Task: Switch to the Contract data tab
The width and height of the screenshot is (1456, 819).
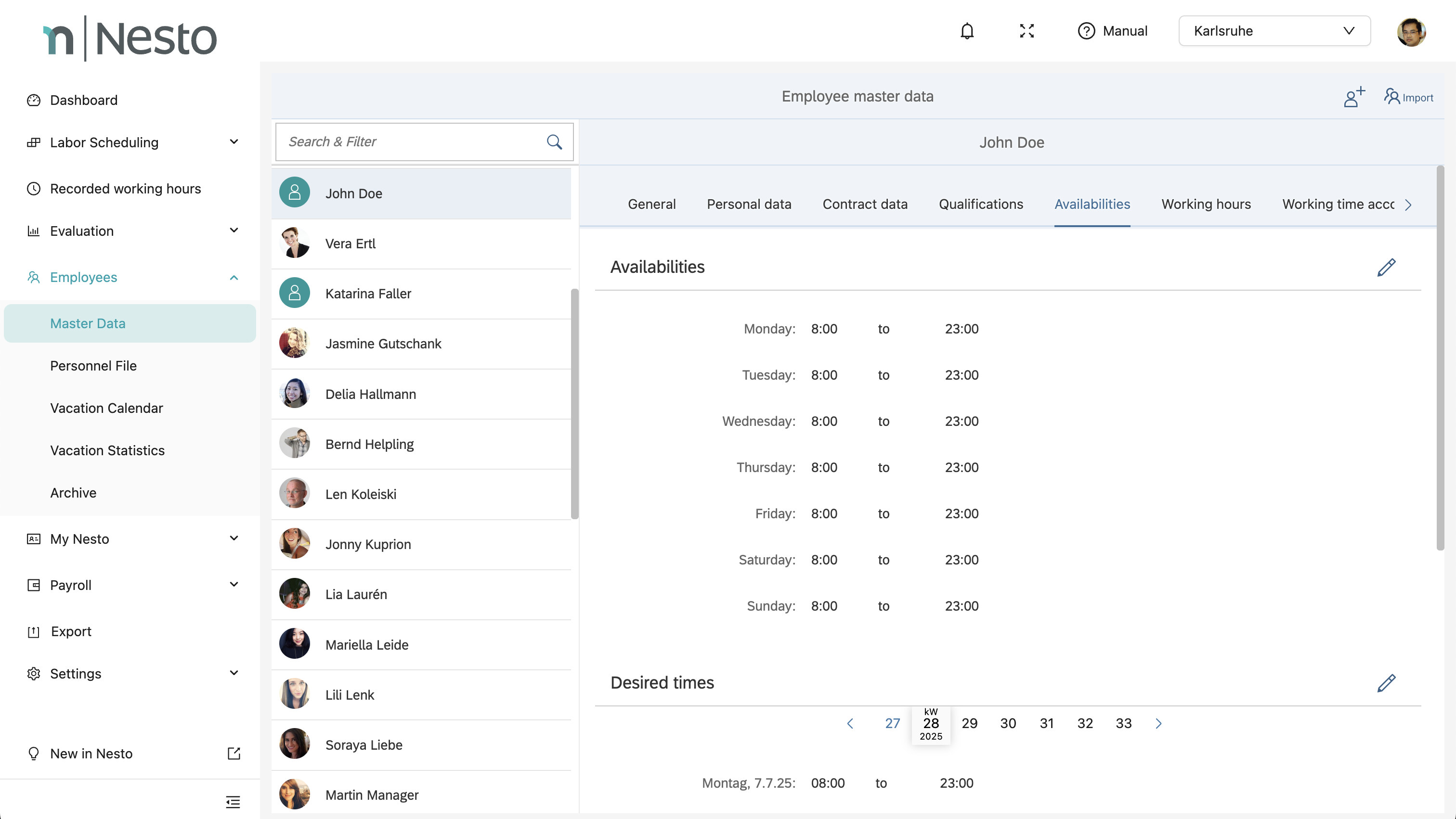Action: point(865,205)
